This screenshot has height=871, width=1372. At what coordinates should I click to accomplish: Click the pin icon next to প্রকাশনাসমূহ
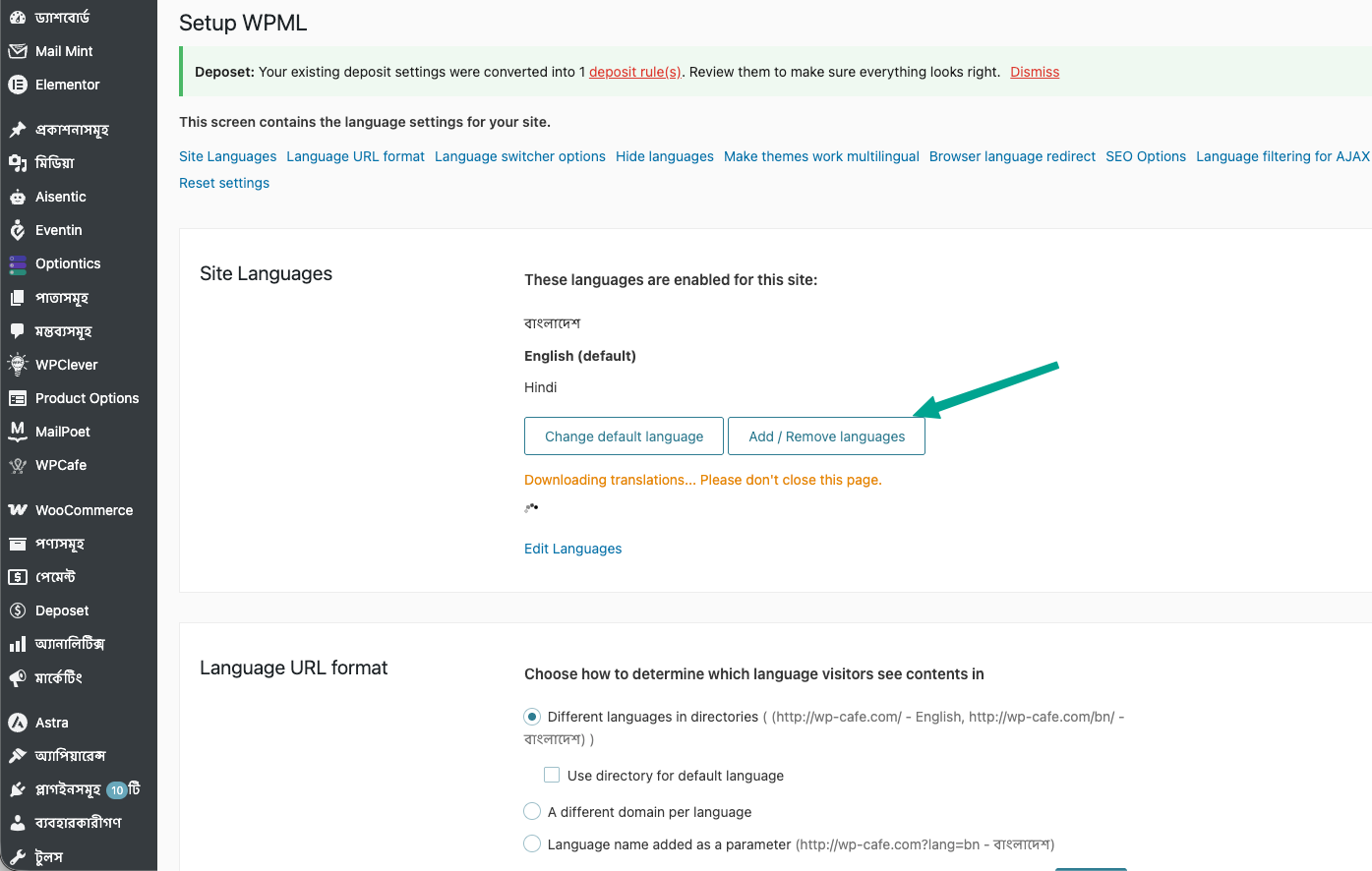click(18, 130)
